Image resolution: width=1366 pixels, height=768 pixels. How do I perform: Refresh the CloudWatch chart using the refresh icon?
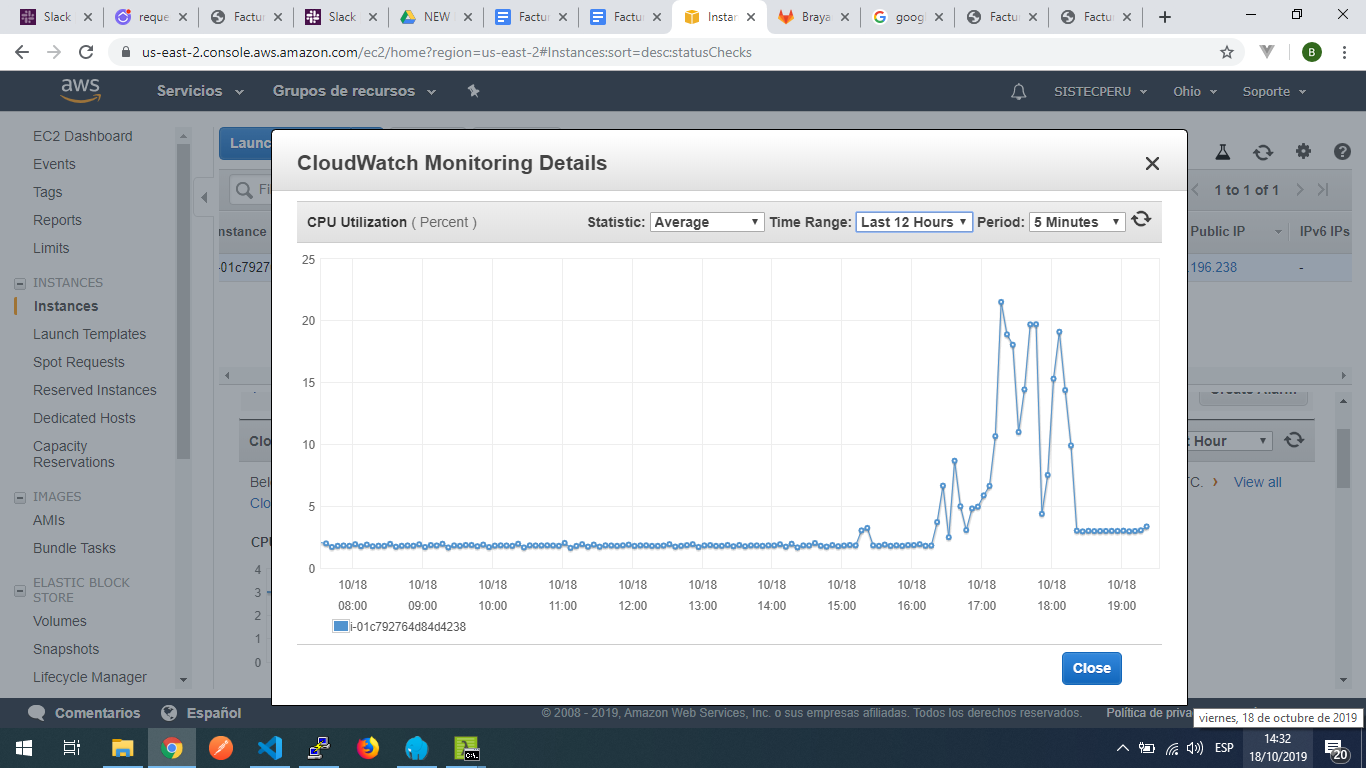pyautogui.click(x=1141, y=220)
